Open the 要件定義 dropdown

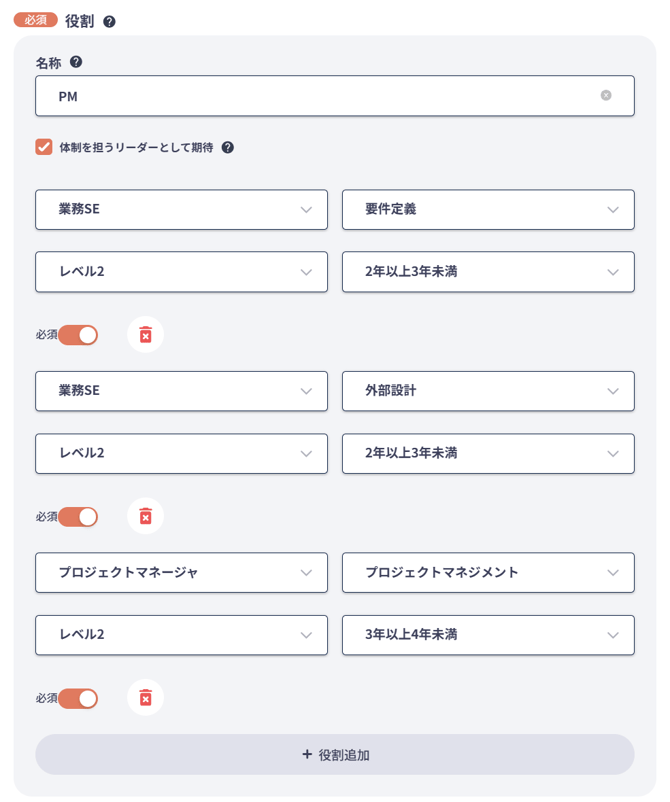tap(488, 210)
